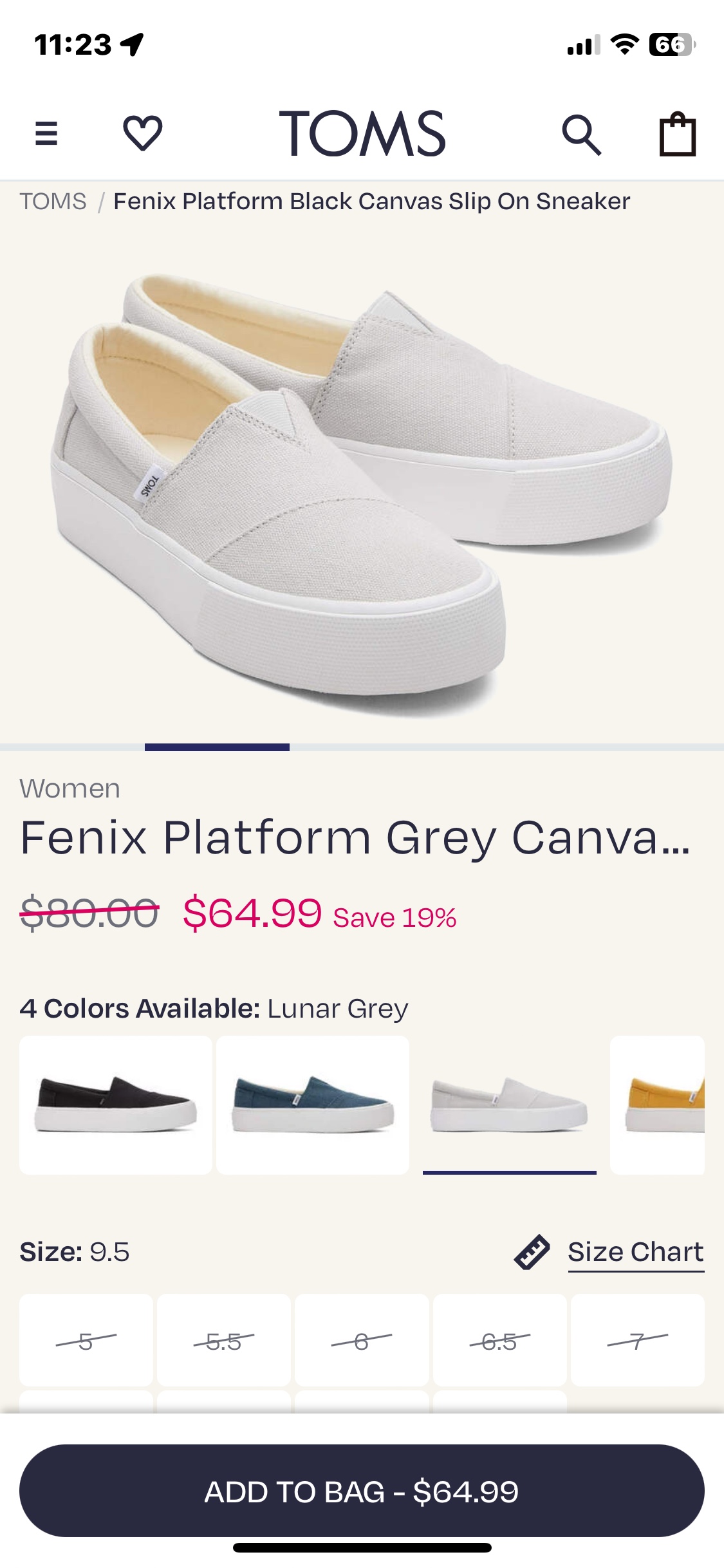The image size is (724, 1568).
Task: Choose size 6.5 option
Action: [500, 1340]
